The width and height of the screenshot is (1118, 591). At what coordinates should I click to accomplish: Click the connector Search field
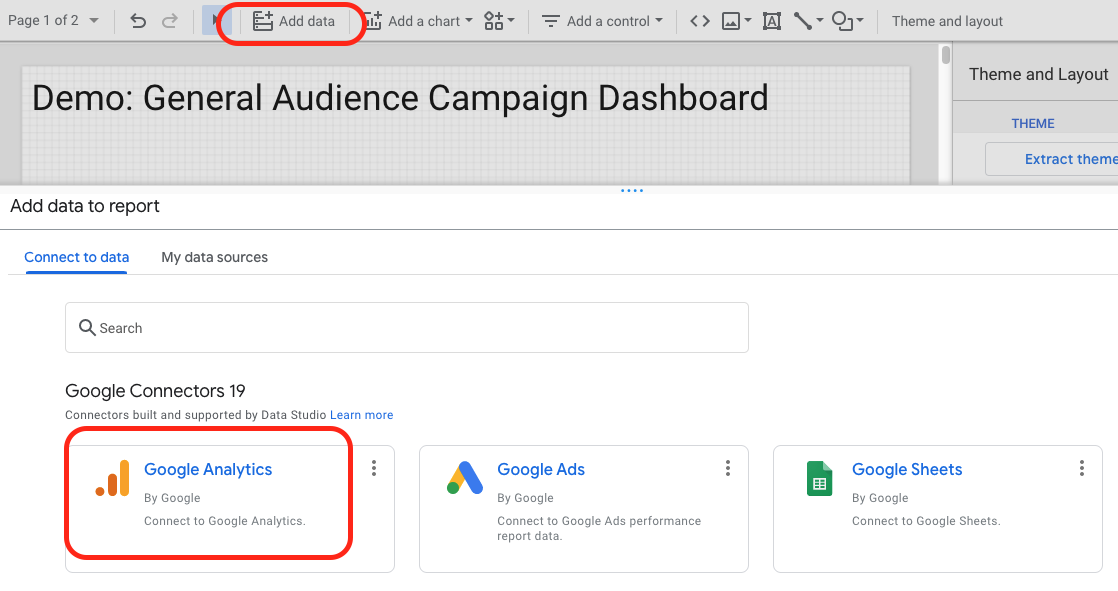coord(406,328)
